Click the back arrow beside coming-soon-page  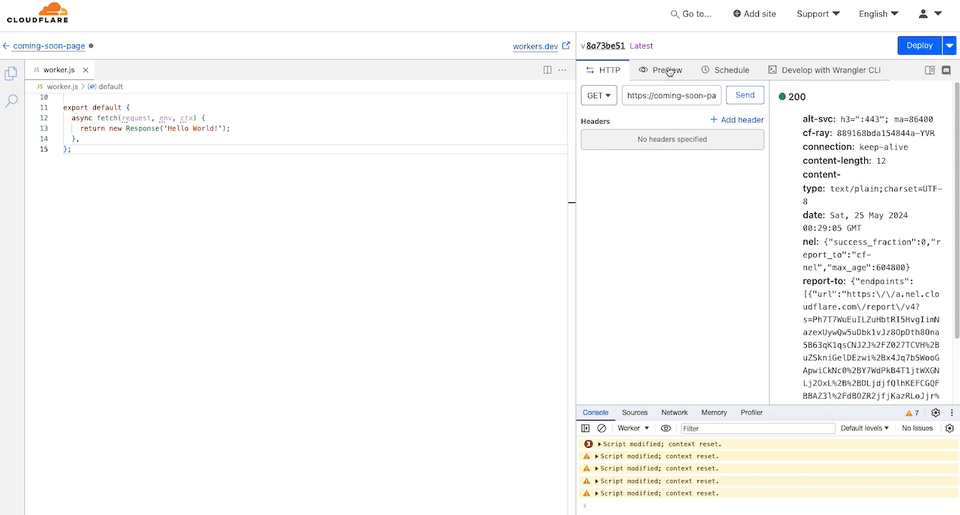6,46
